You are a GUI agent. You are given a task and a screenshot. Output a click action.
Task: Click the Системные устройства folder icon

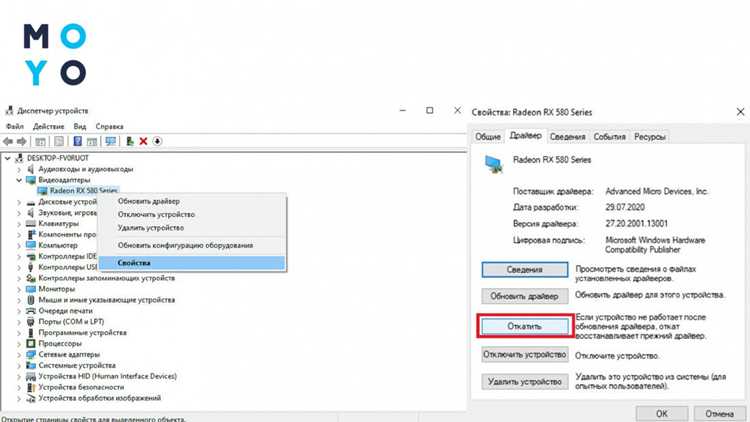(31, 366)
